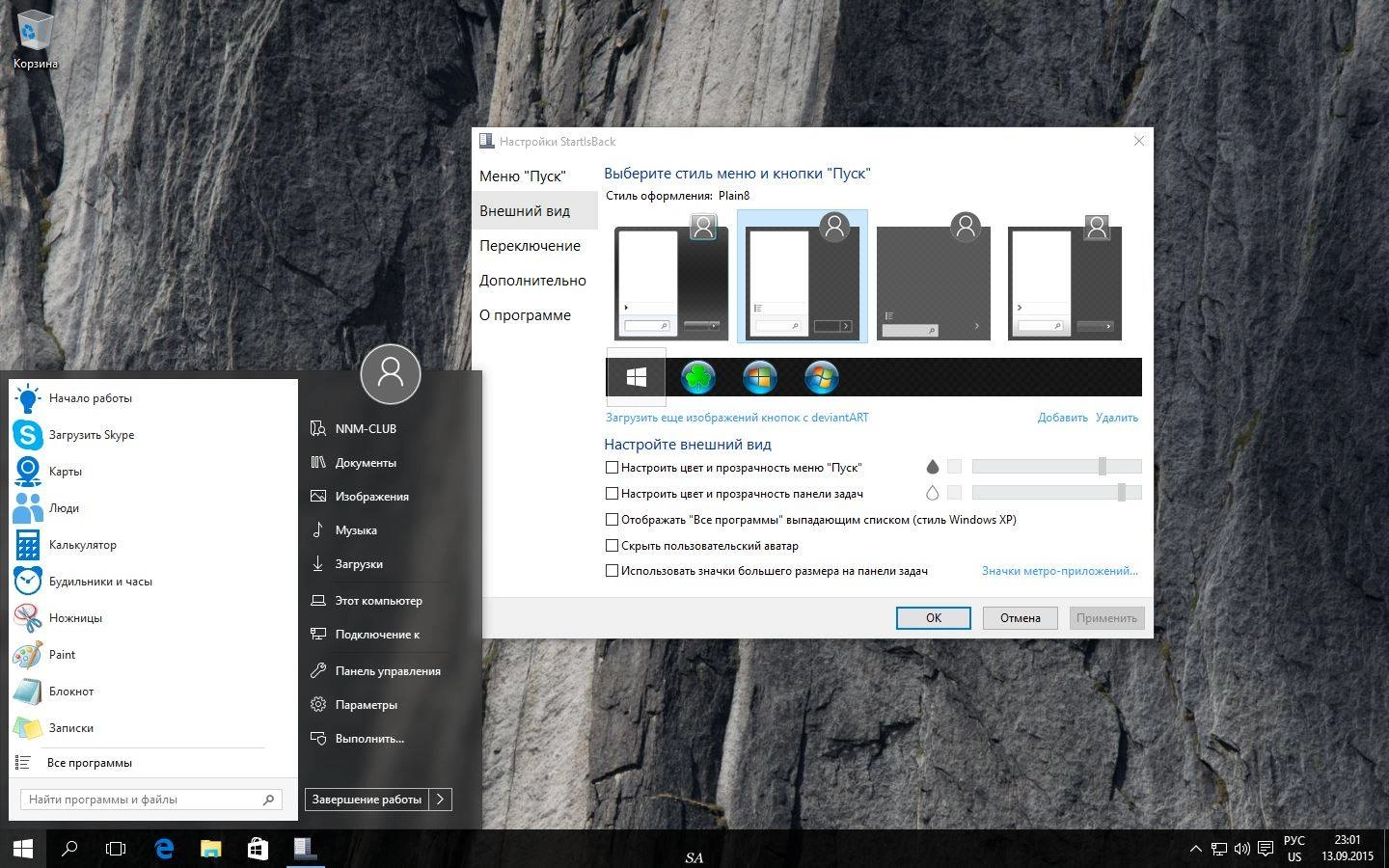Click the Удалить link
The height and width of the screenshot is (868, 1389).
[1117, 418]
